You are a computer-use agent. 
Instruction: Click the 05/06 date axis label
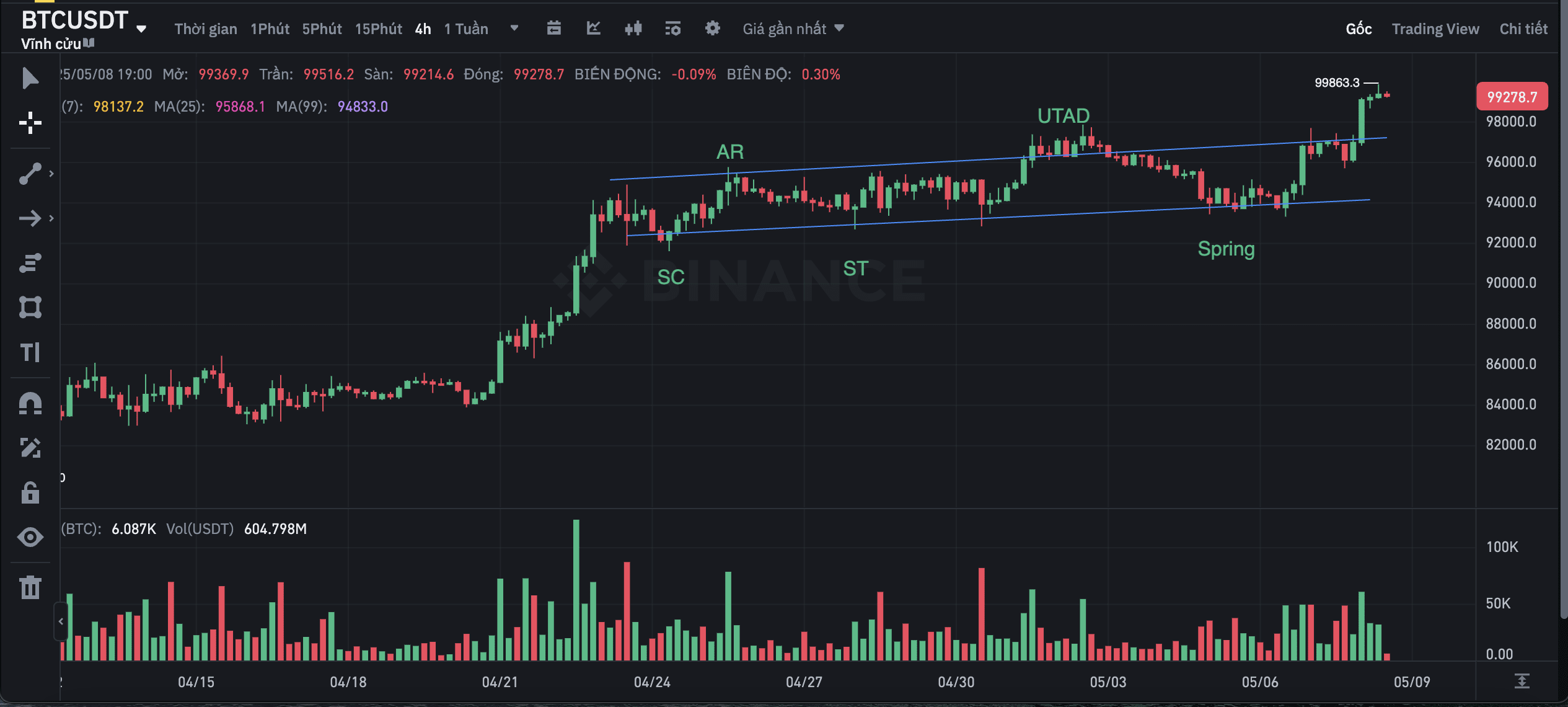(1260, 682)
